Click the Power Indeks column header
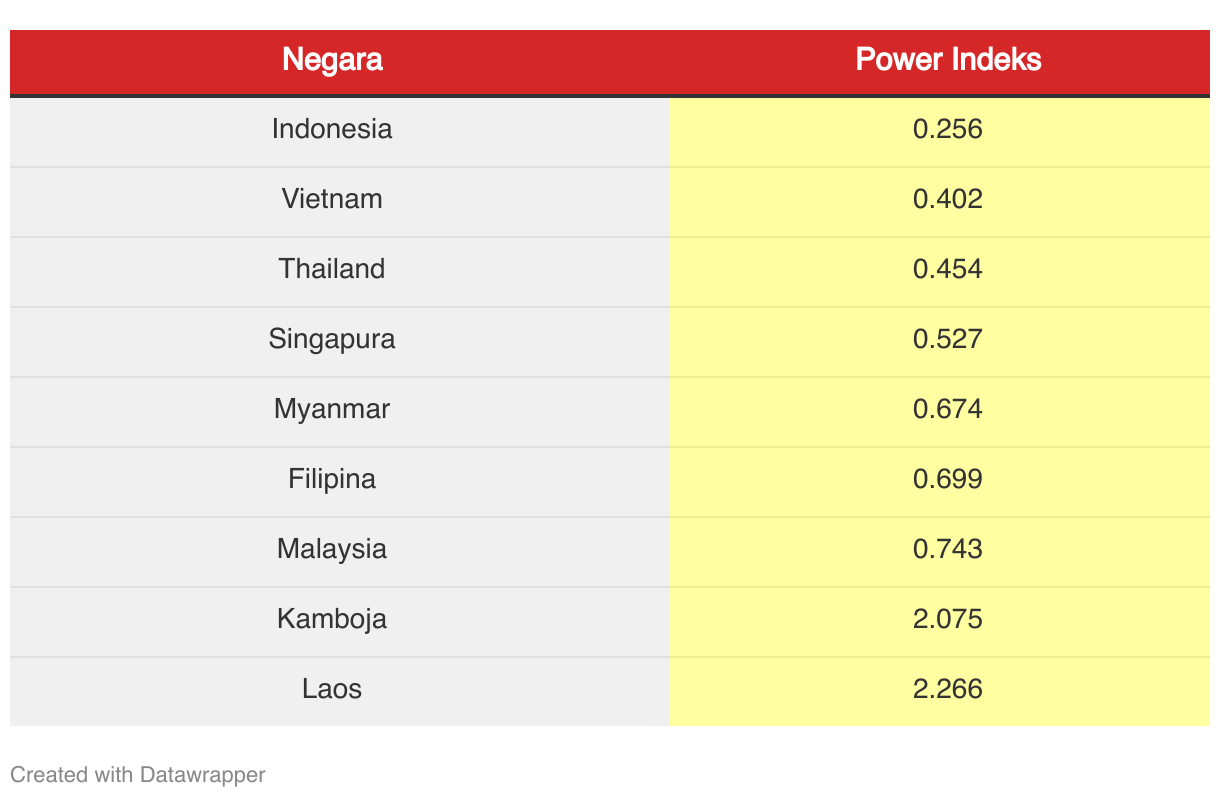1220x798 pixels. coord(948,60)
